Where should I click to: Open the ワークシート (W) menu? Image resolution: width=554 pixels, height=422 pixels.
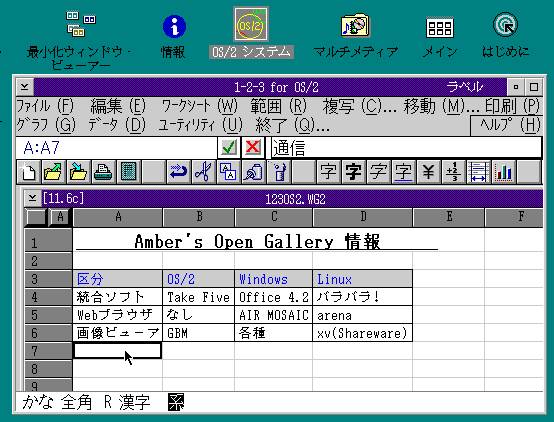pos(200,106)
